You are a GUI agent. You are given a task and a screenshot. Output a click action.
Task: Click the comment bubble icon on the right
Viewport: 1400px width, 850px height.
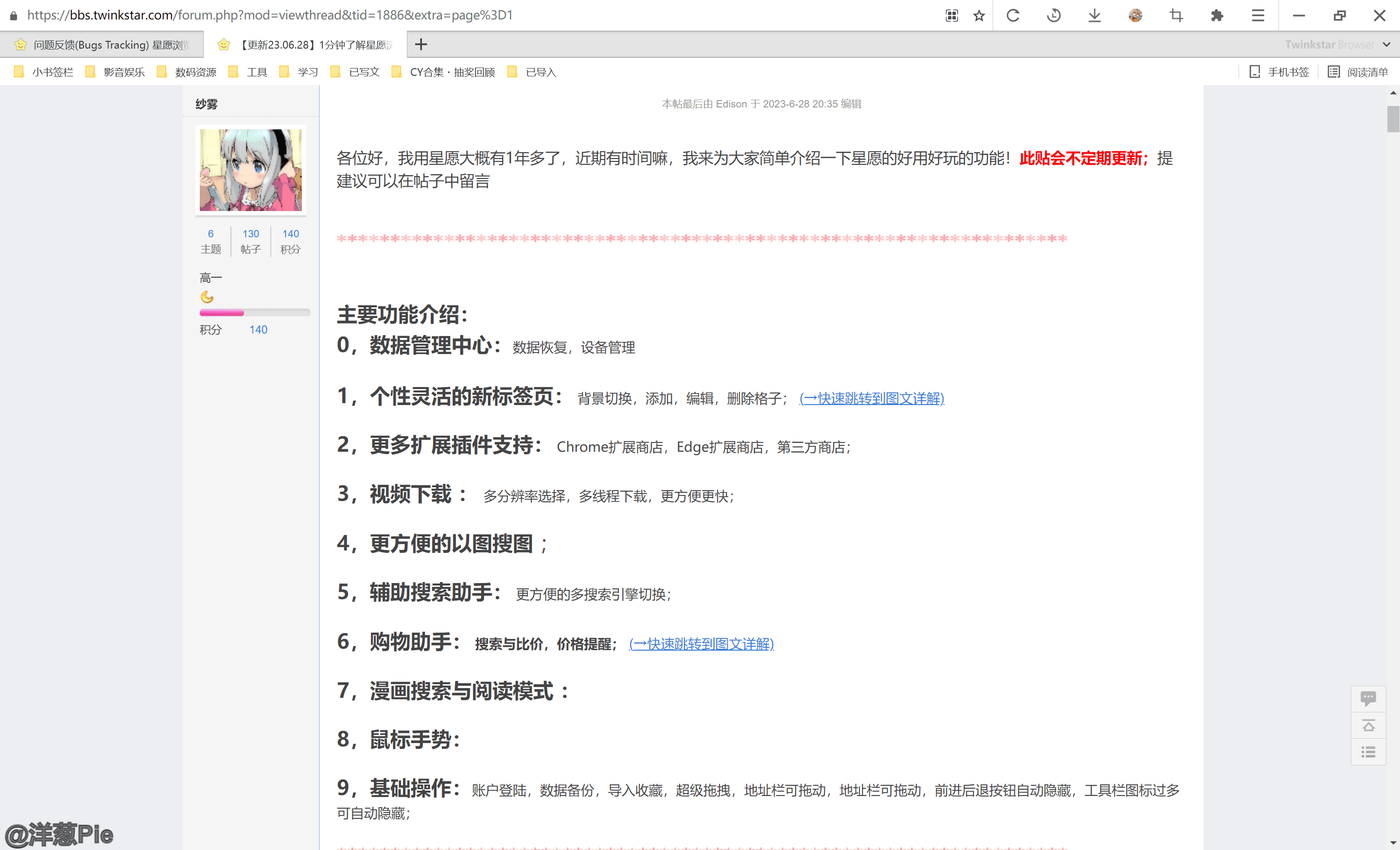1368,698
